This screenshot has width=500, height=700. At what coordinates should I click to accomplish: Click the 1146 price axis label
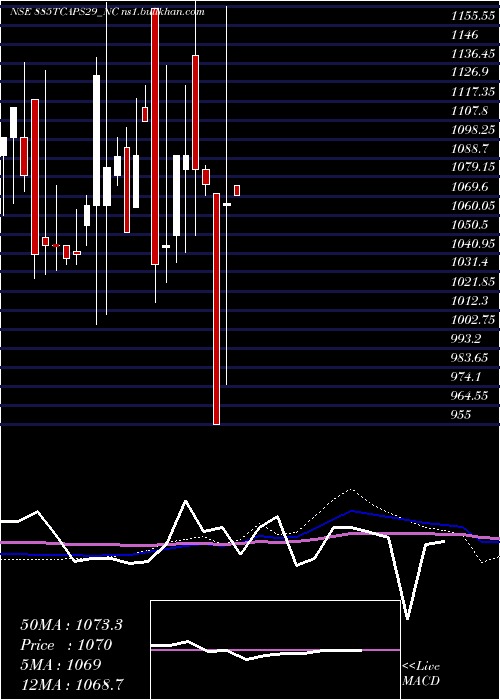[x=464, y=35]
